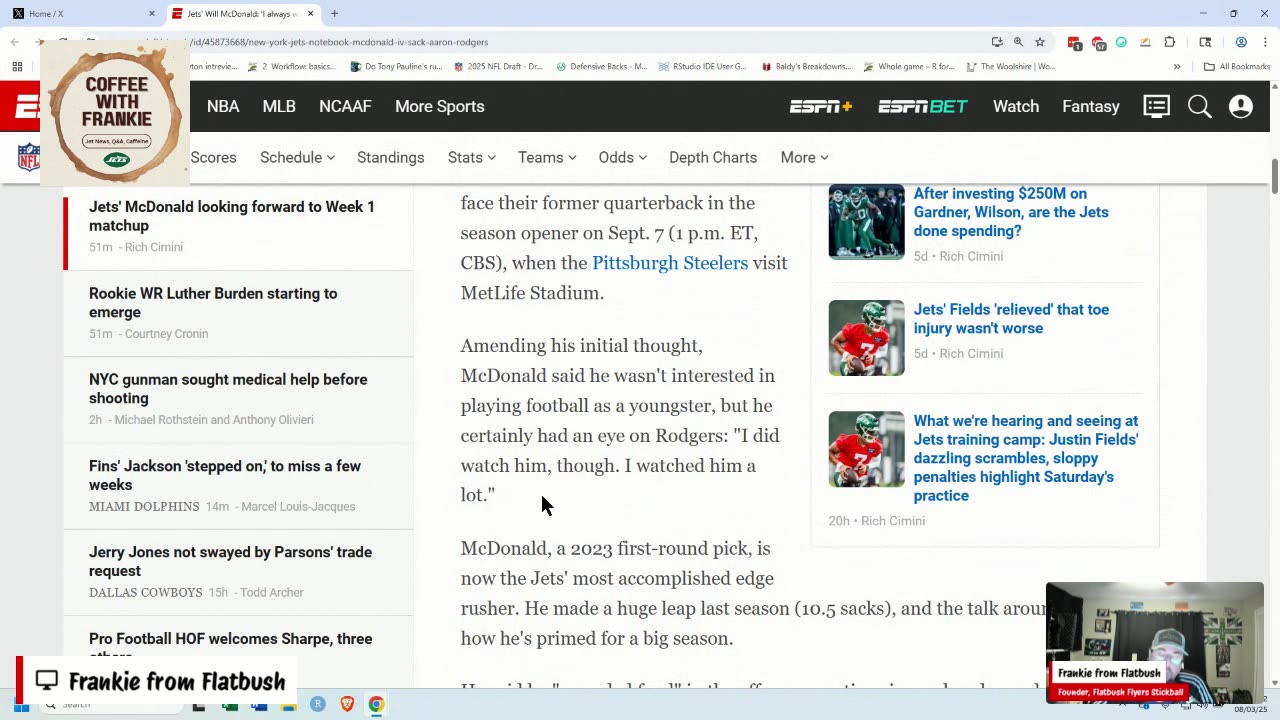Screen dimensions: 1280x720
Task: Click the Chrome zoom magnifier icon
Action: (x=1018, y=42)
